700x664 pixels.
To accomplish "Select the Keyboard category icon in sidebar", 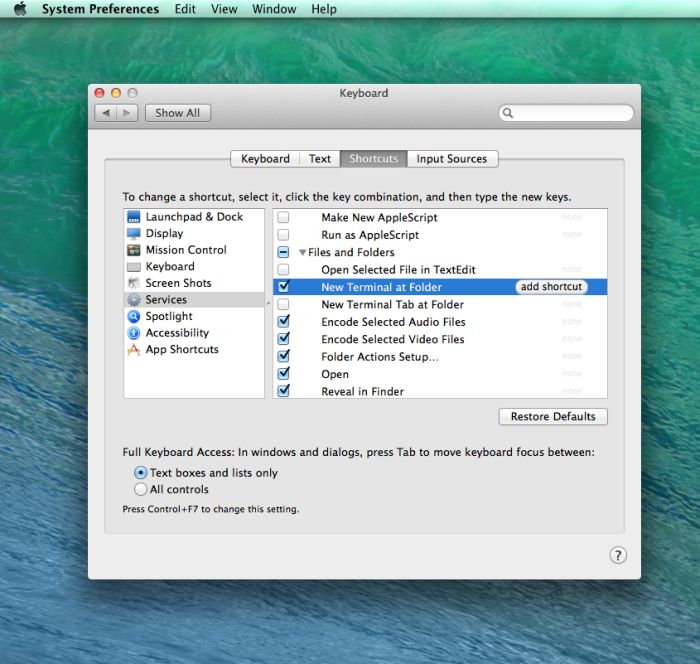I will [x=133, y=267].
